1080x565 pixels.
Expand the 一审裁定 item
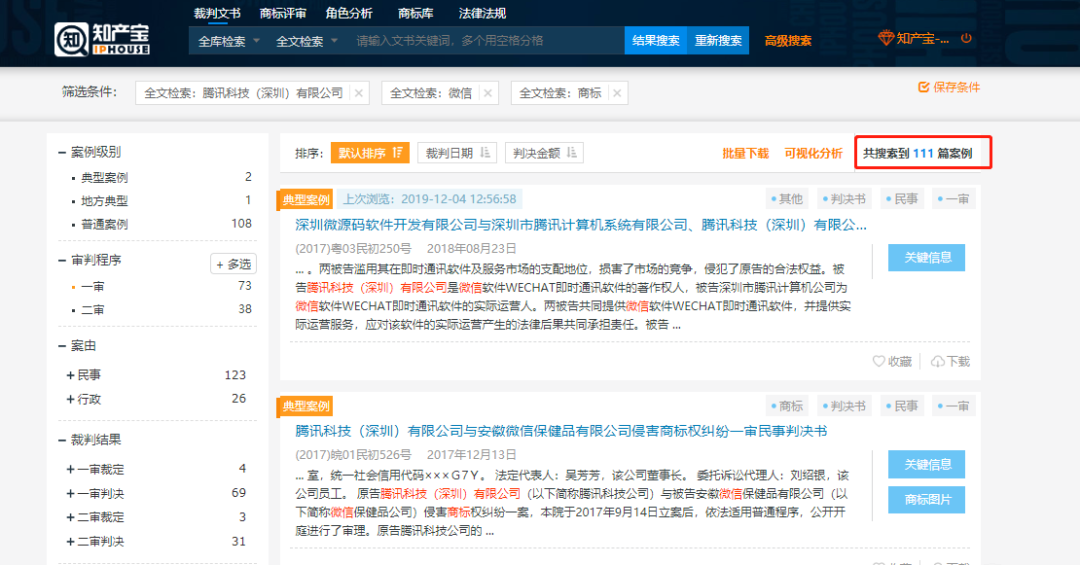[x=70, y=469]
